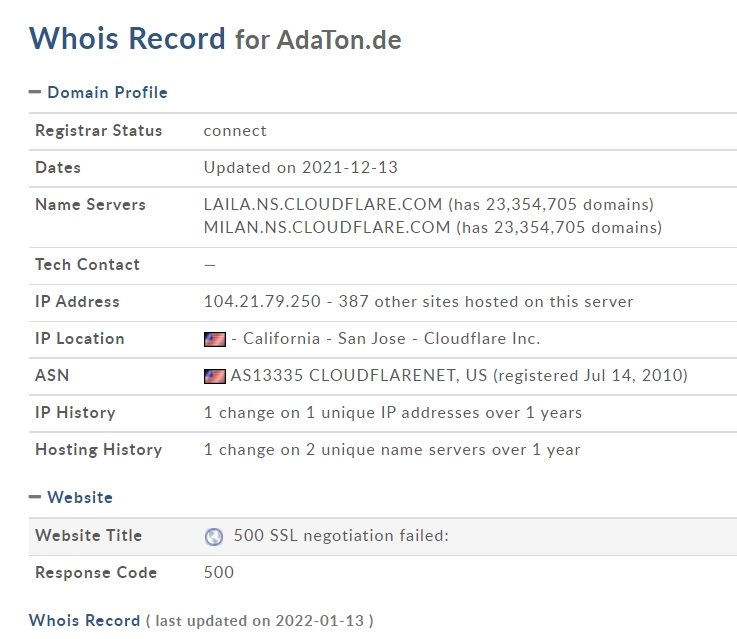Screen dimensions: 737x639
Task: Click the minus icon before Domain Profile
Action: [x=35, y=92]
